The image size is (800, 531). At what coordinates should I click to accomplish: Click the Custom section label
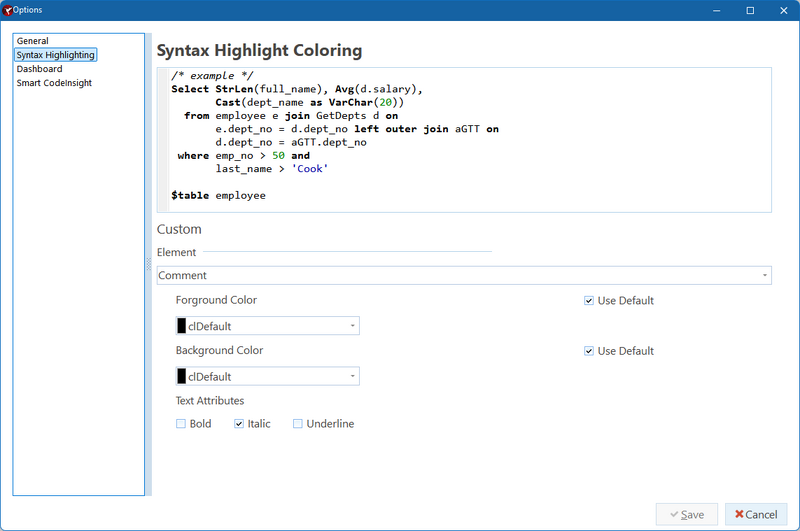pyautogui.click(x=179, y=229)
